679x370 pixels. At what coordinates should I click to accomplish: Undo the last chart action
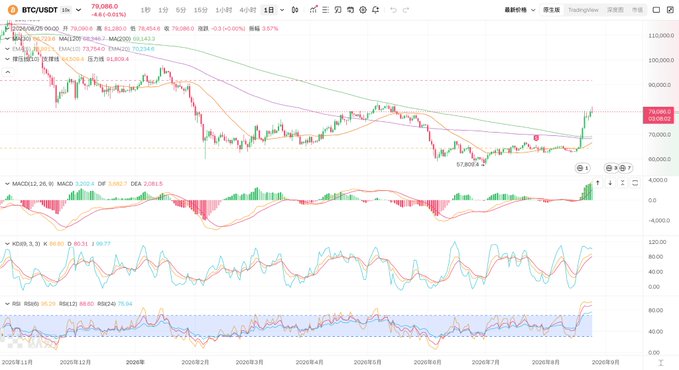pos(393,10)
